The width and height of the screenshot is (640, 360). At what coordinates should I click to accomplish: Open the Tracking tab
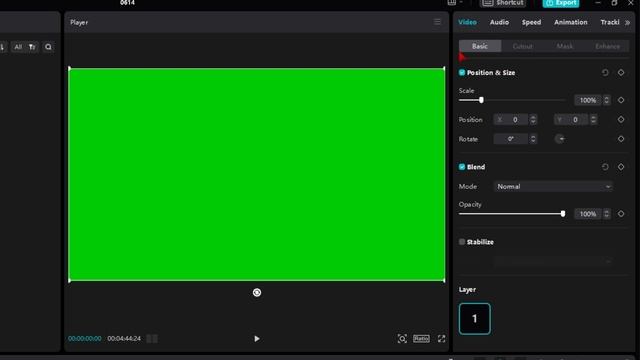610,22
